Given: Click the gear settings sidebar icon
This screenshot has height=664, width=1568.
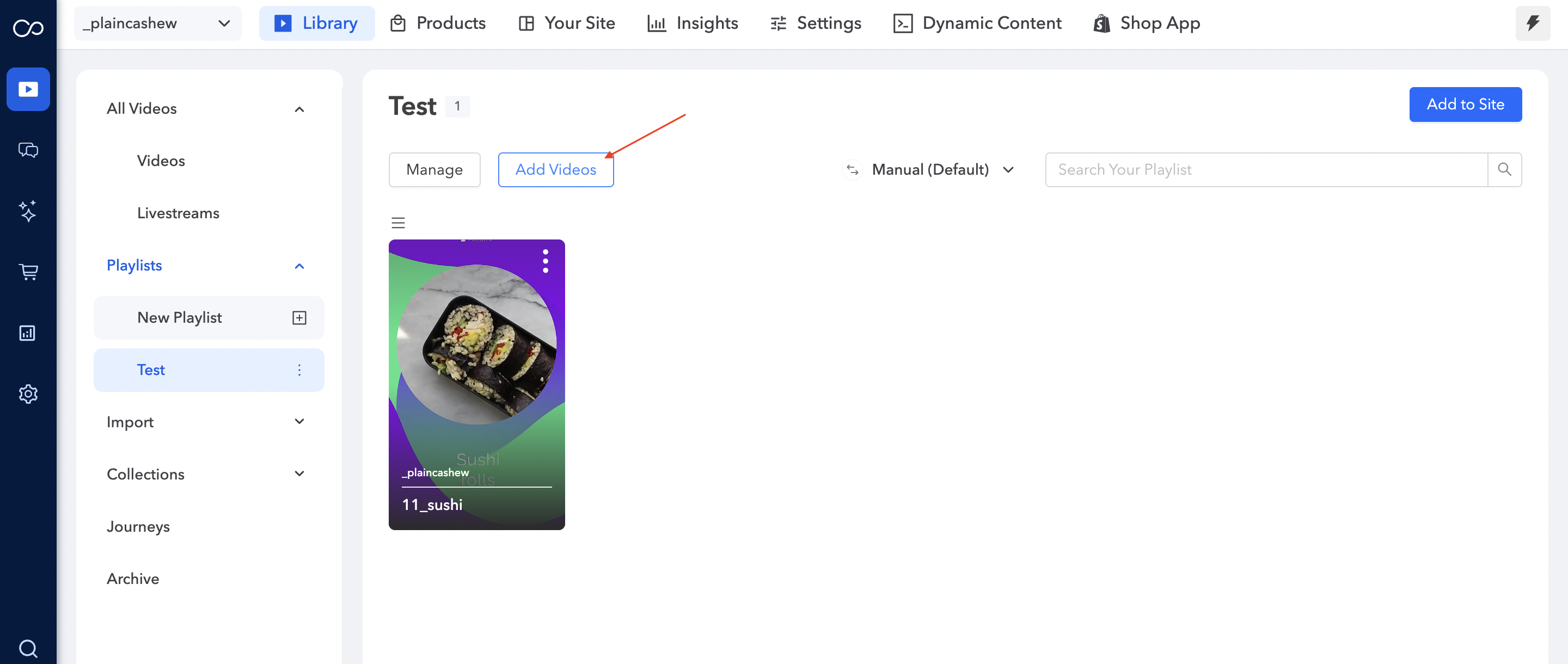Looking at the screenshot, I should [x=28, y=394].
